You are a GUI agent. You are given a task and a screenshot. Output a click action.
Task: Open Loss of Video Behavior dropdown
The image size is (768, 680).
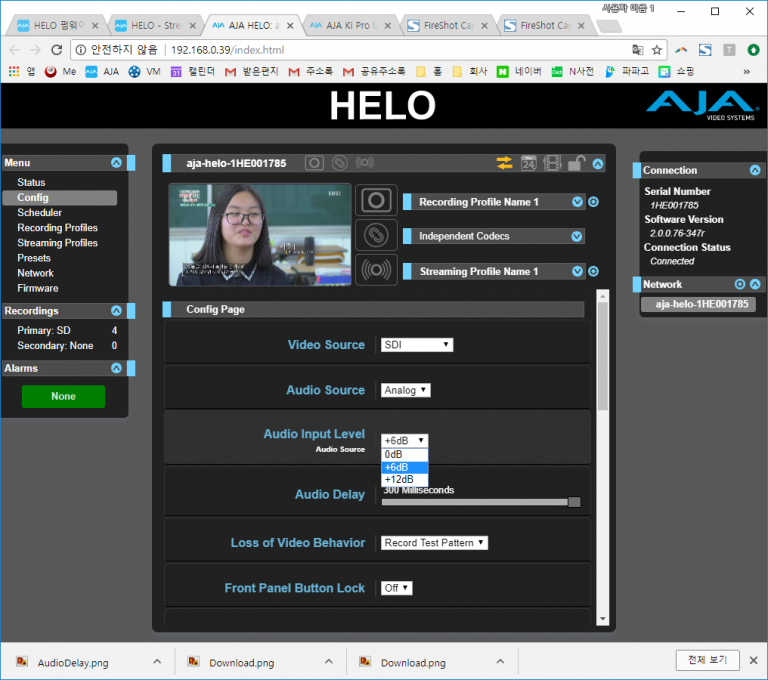click(x=434, y=543)
